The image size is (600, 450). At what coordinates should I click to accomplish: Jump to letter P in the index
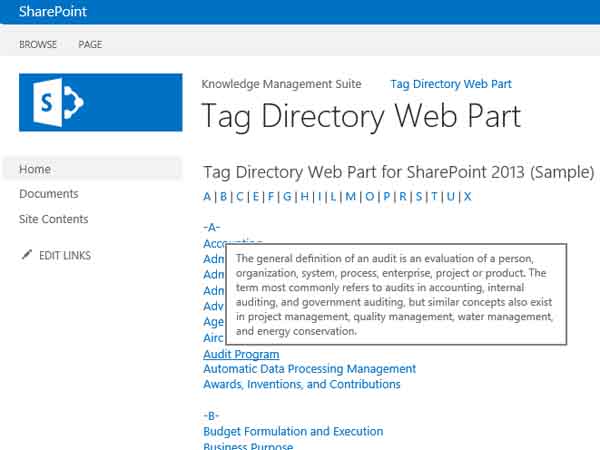point(387,196)
